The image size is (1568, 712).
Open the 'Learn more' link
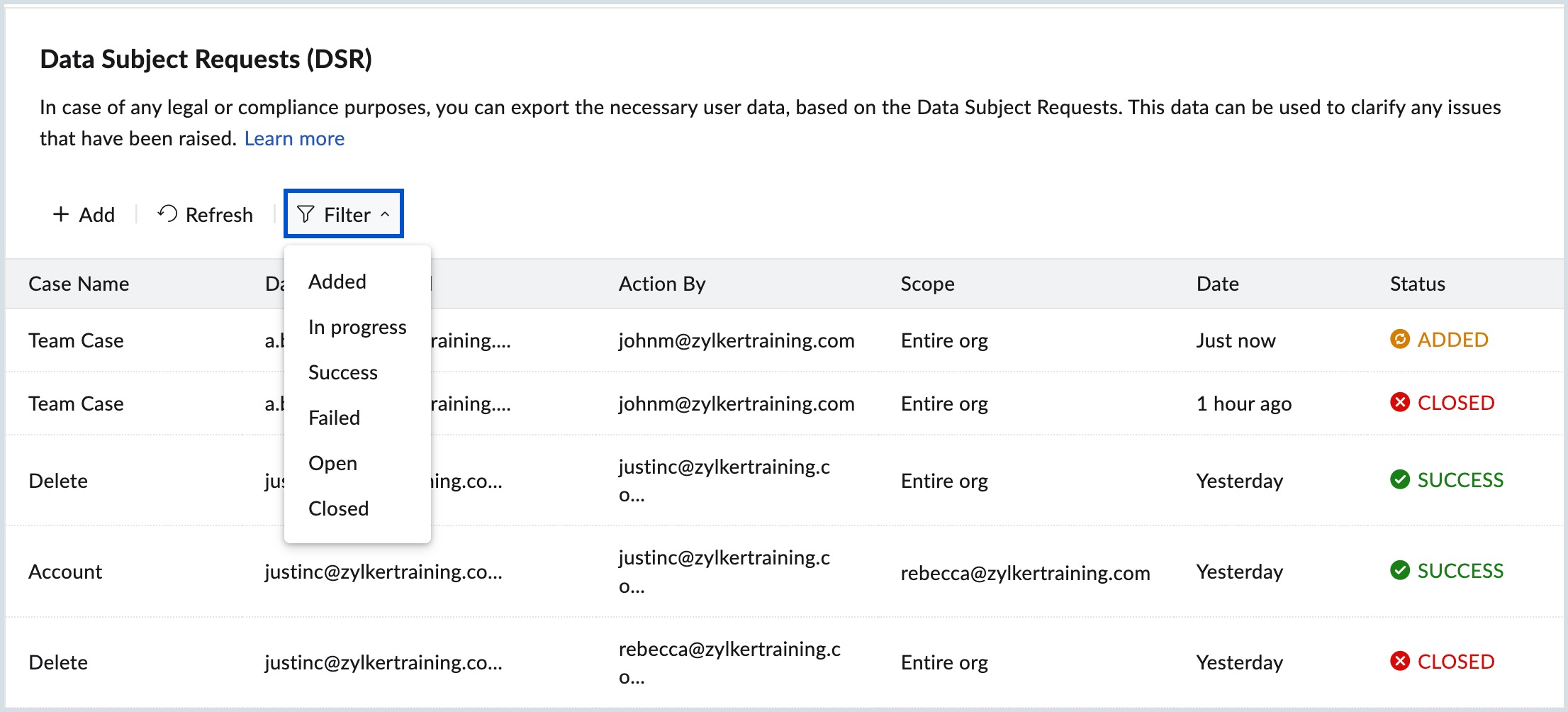[x=294, y=138]
